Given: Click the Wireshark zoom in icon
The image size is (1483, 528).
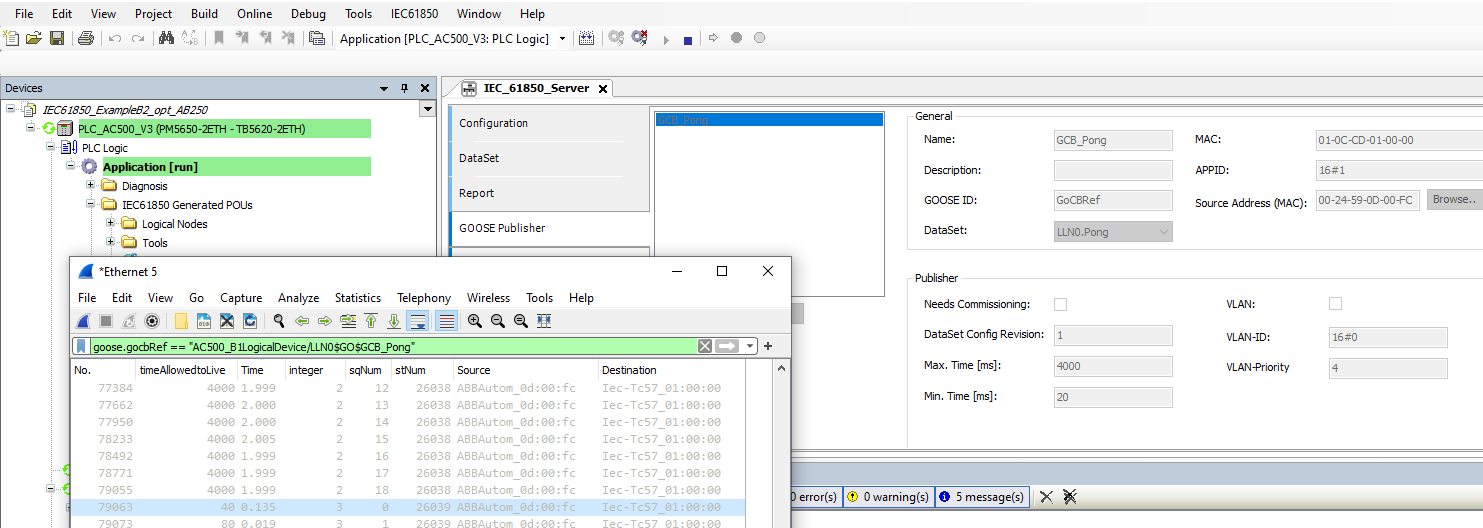Looking at the screenshot, I should [x=475, y=321].
